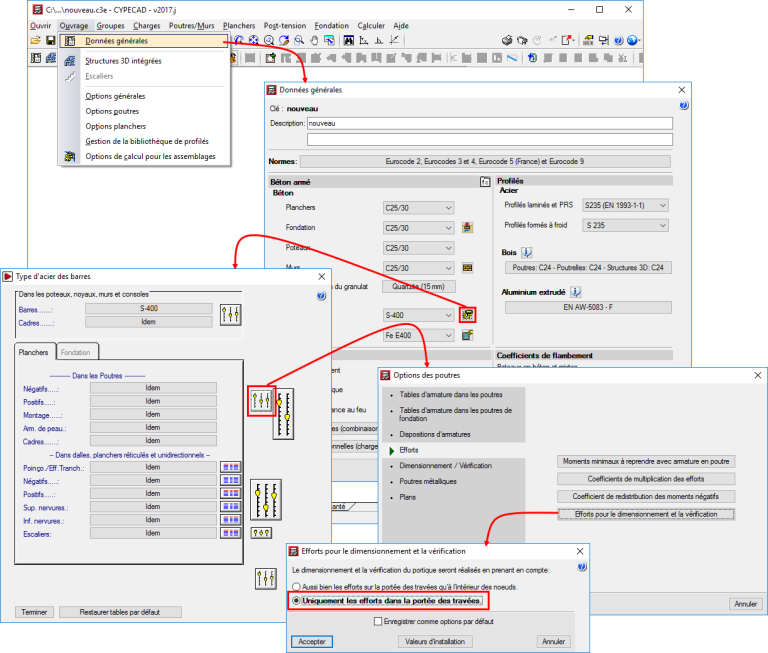Open Fondation concrete C25/30 dropdown
The image size is (768, 653).
418,228
